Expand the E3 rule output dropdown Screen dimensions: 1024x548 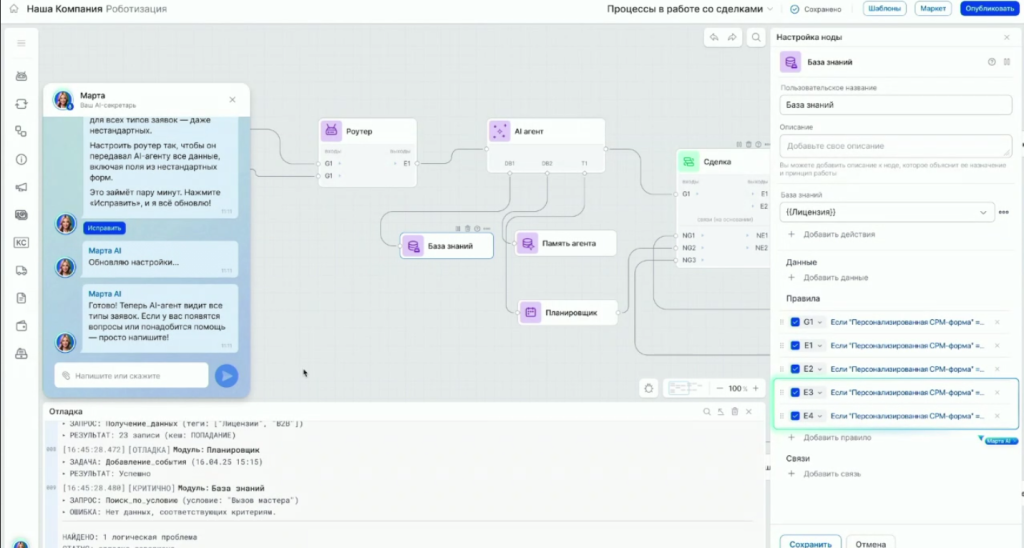pyautogui.click(x=819, y=393)
